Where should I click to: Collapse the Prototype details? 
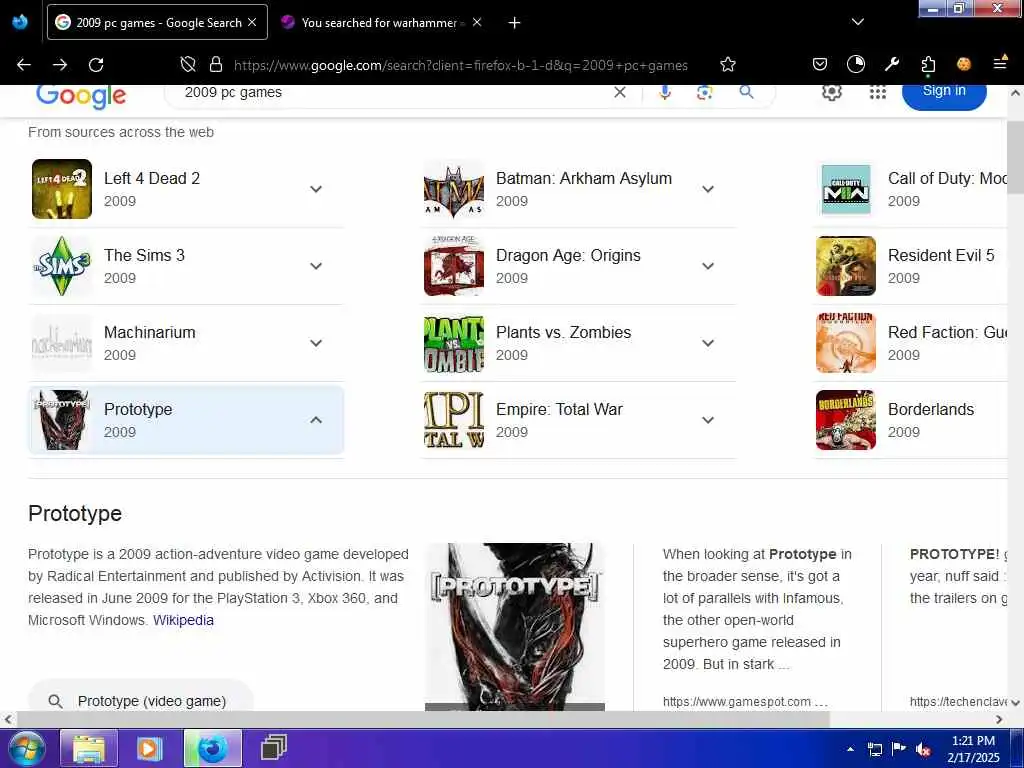(316, 420)
